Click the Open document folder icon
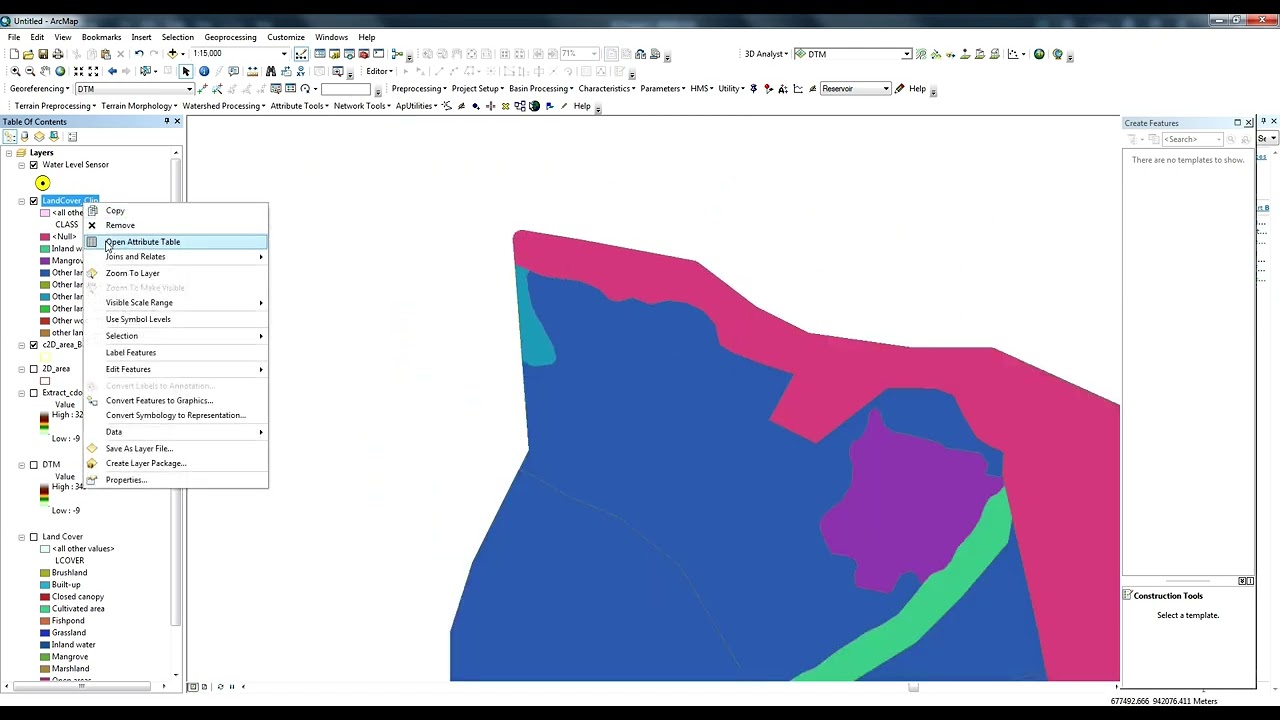The image size is (1280, 720). pos(29,54)
